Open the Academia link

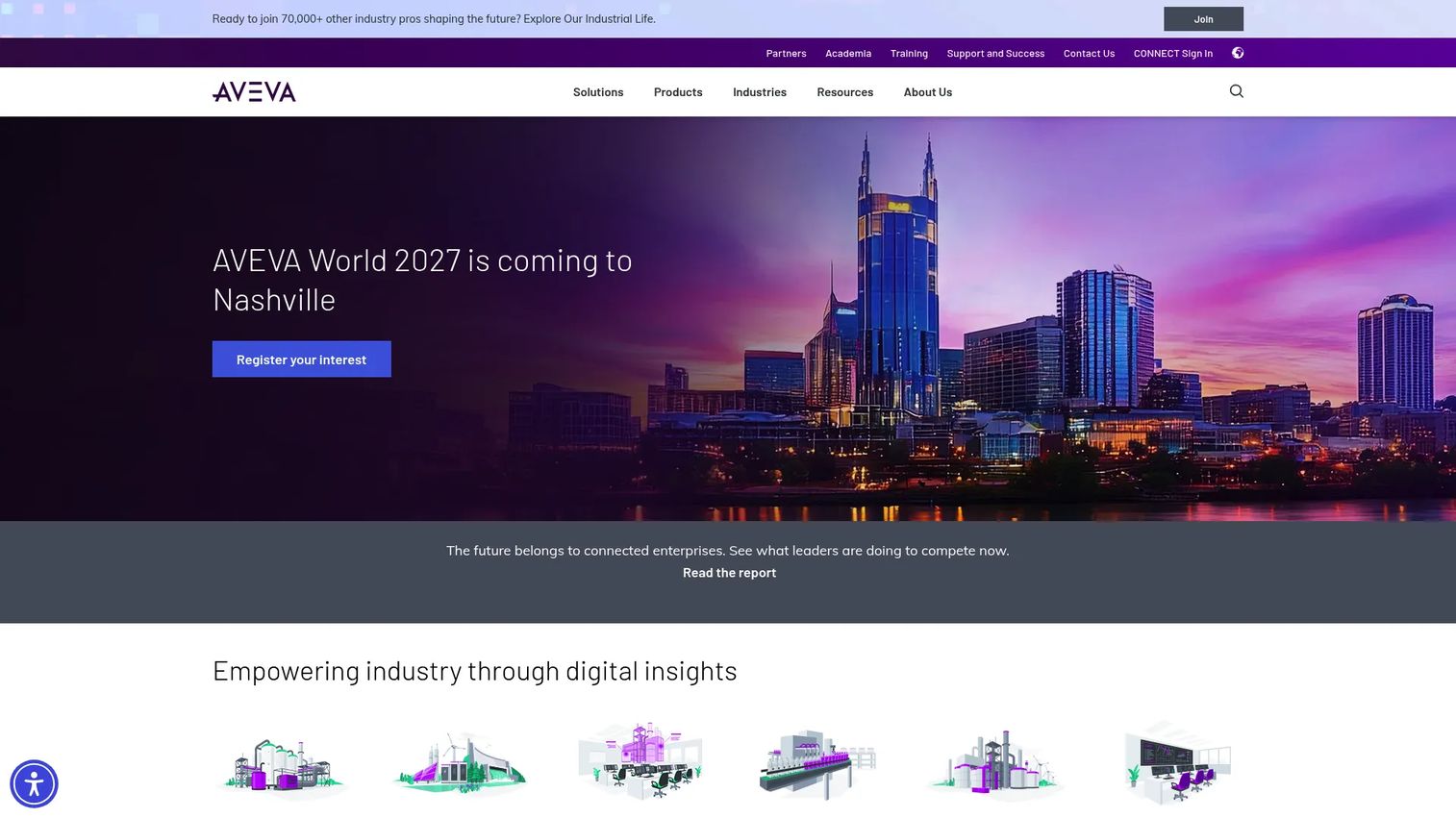[848, 54]
